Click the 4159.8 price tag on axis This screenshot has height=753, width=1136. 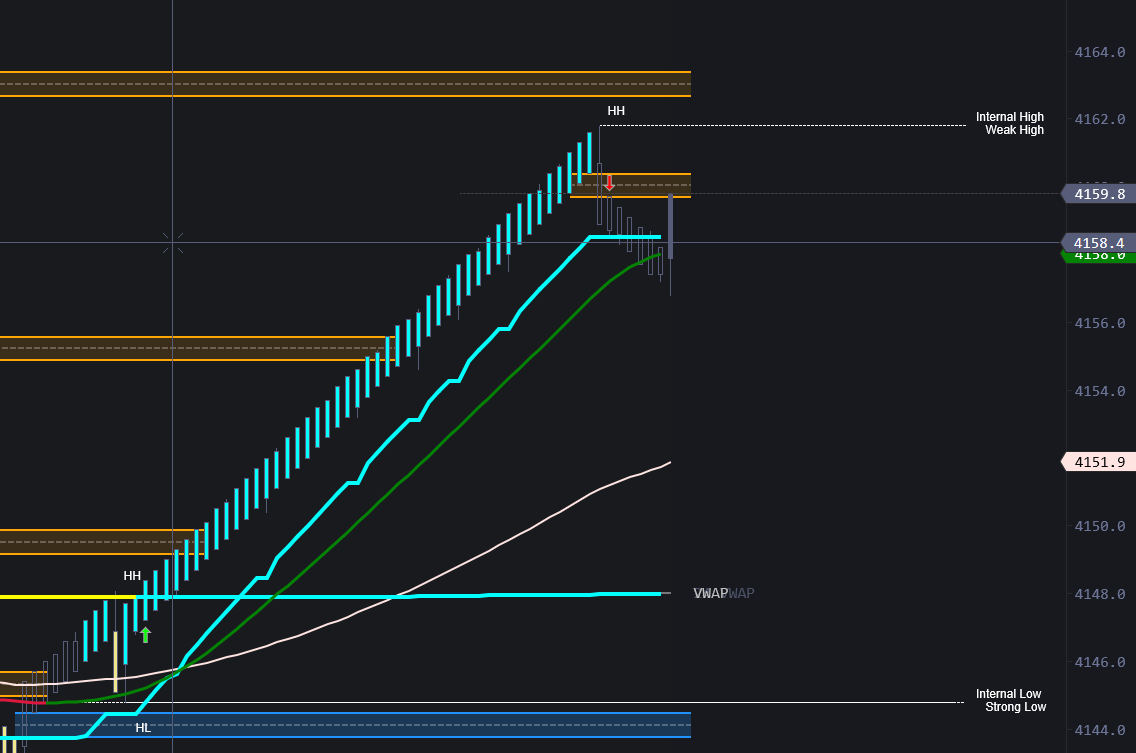pyautogui.click(x=1098, y=194)
